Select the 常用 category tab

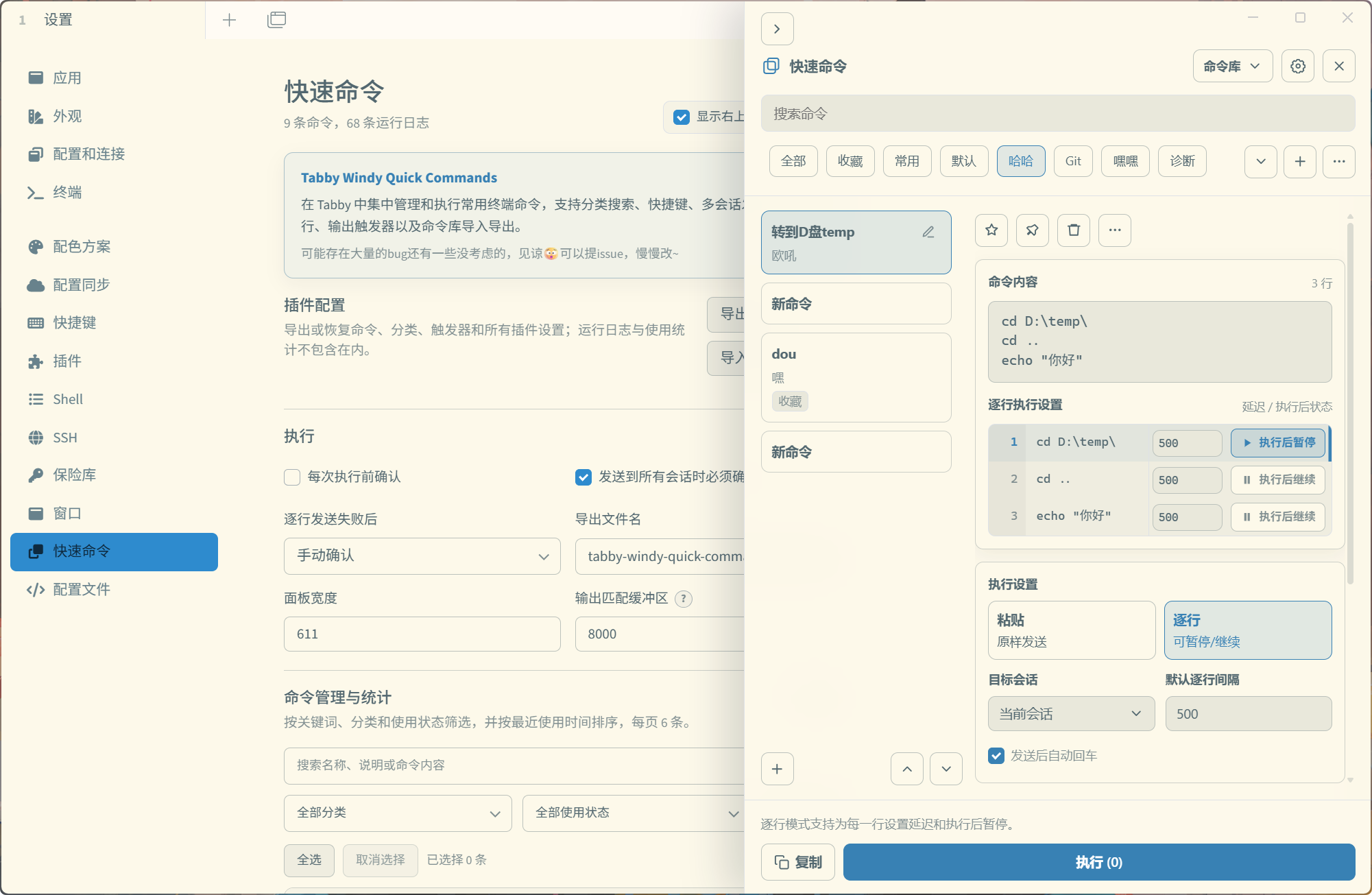pyautogui.click(x=907, y=161)
